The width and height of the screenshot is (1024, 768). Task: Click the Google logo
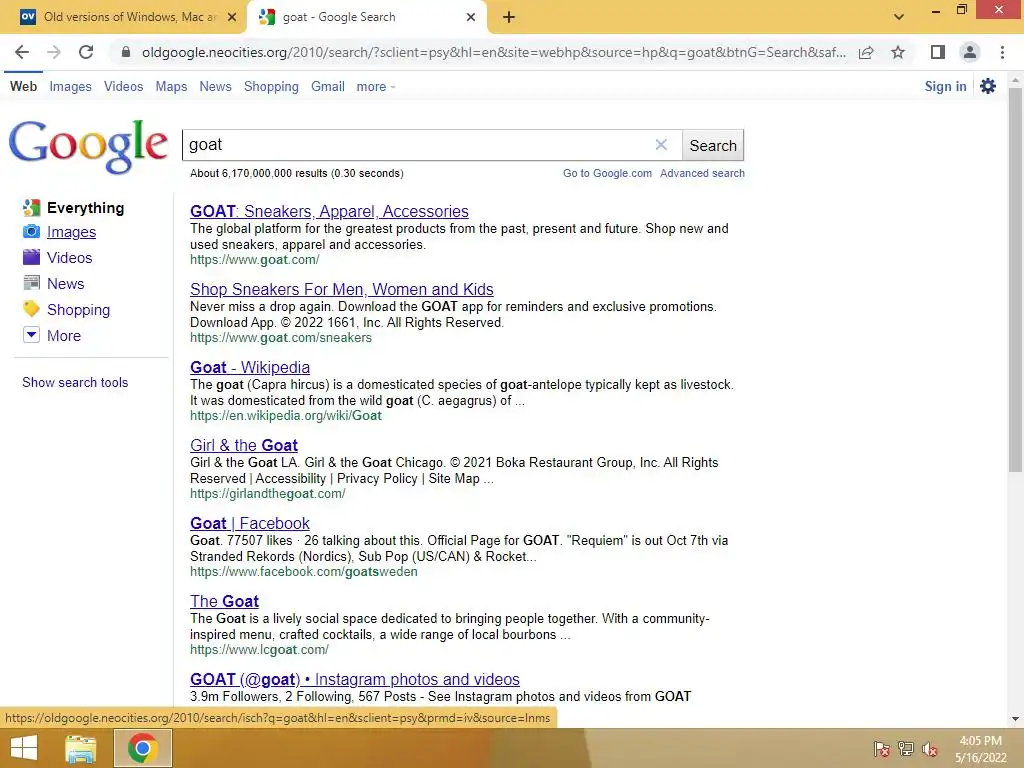pyautogui.click(x=88, y=146)
